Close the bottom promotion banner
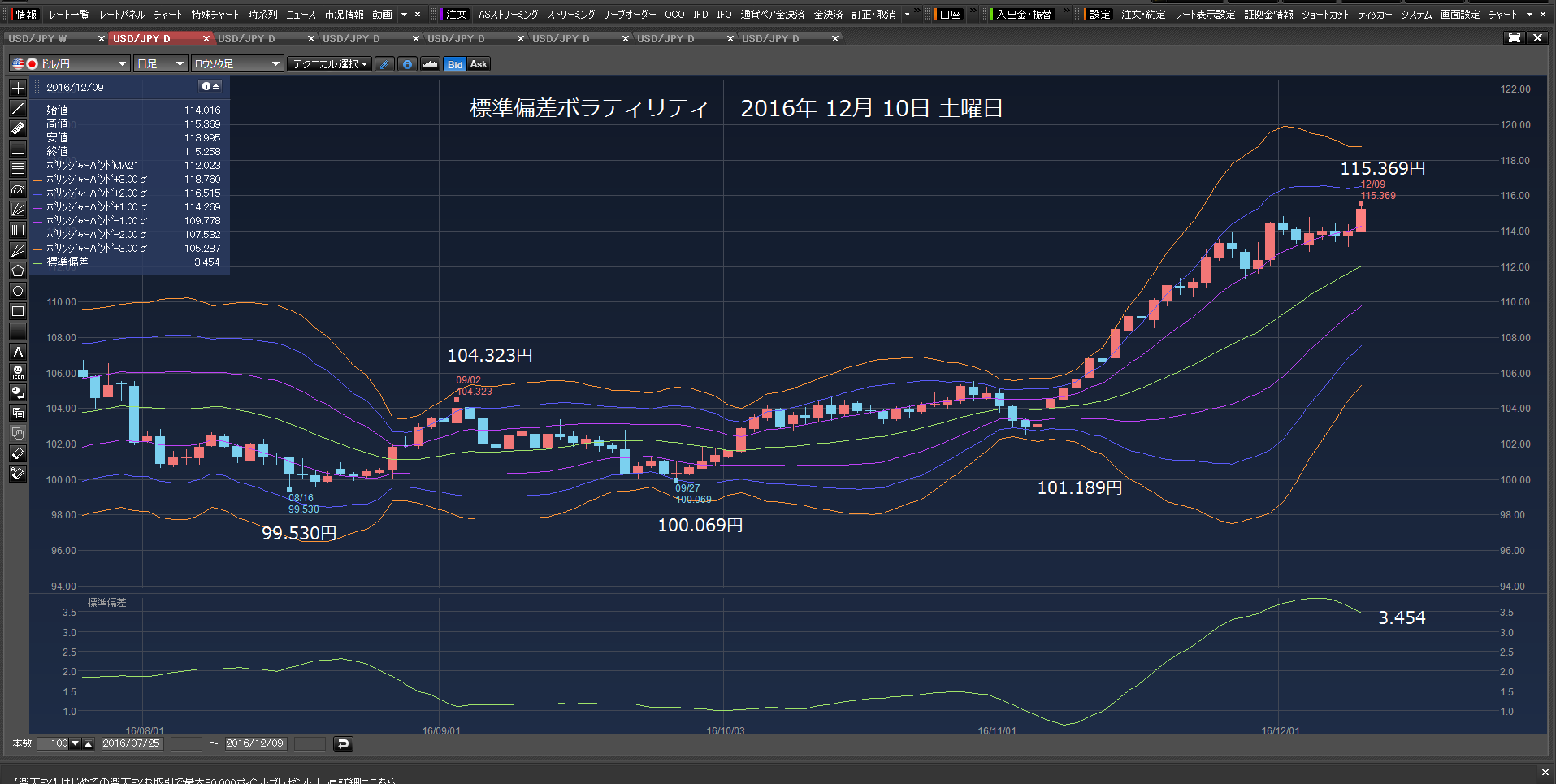This screenshot has height=784, width=1556. tap(1545, 772)
